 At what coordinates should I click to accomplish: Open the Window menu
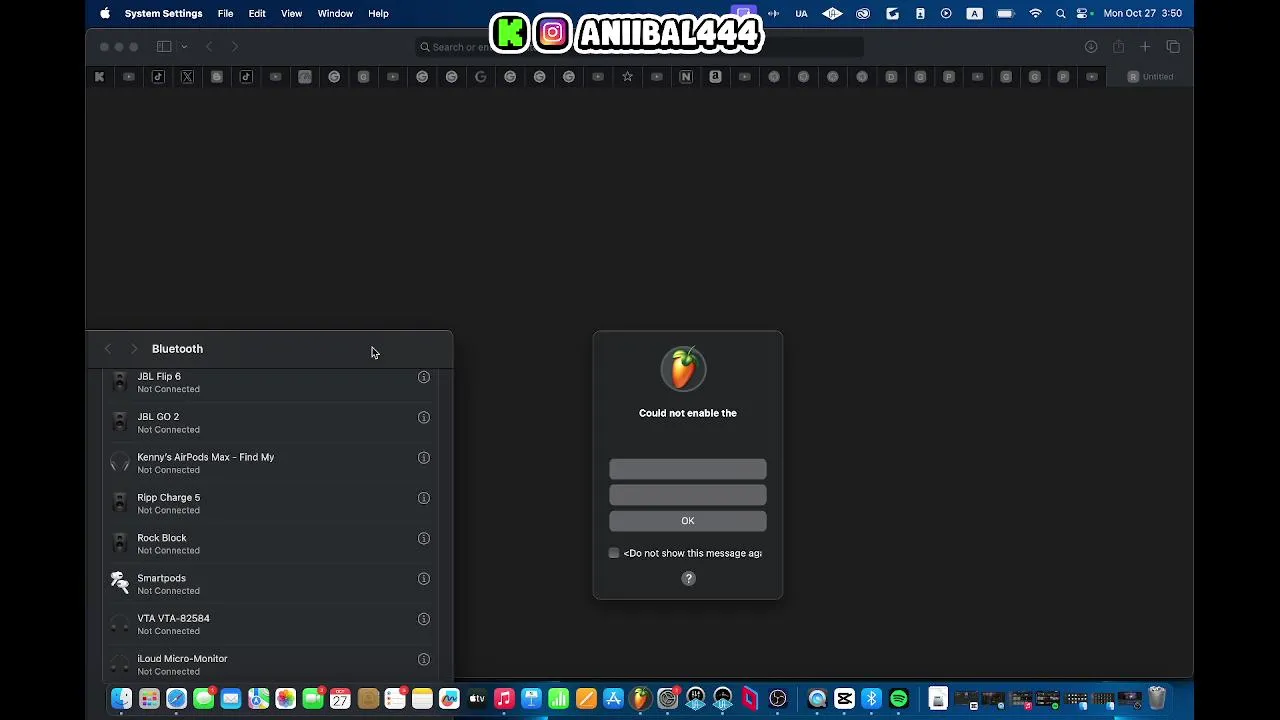tap(335, 14)
